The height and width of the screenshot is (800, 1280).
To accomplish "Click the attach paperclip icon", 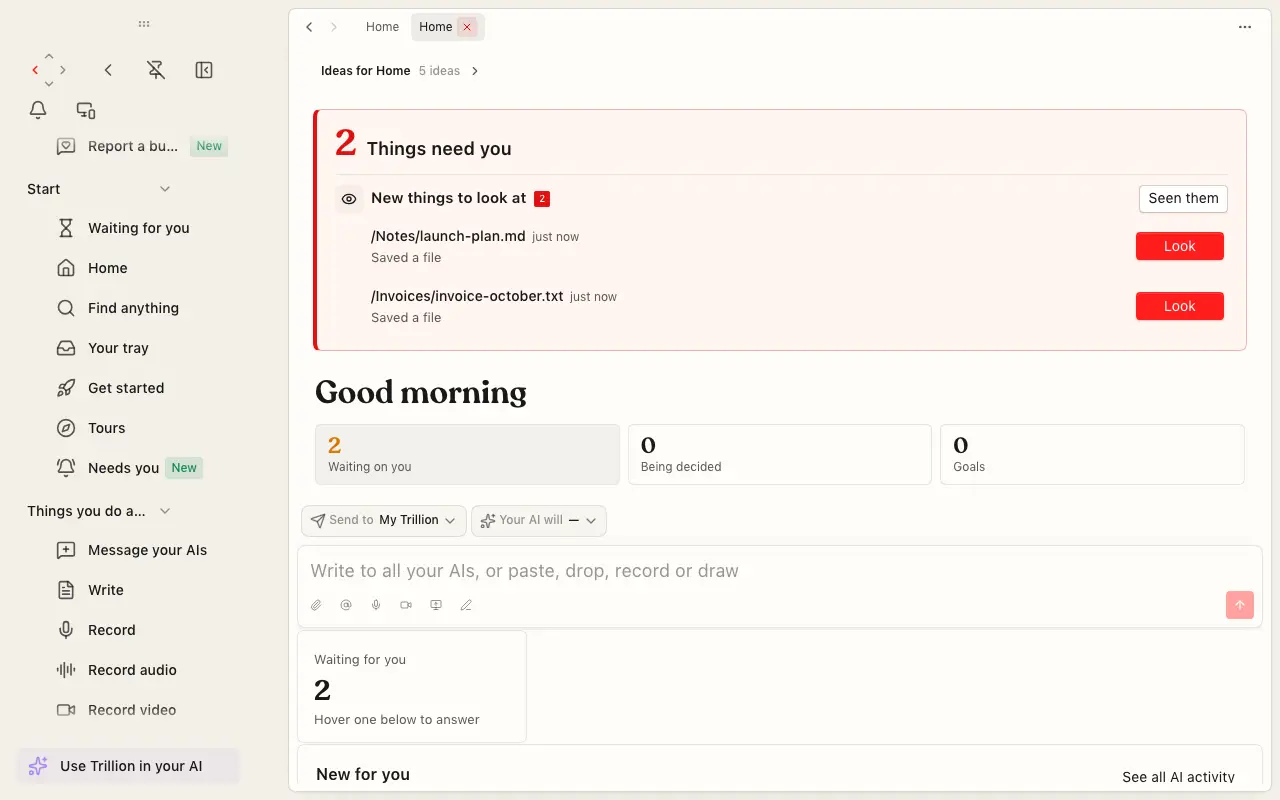I will tap(316, 605).
